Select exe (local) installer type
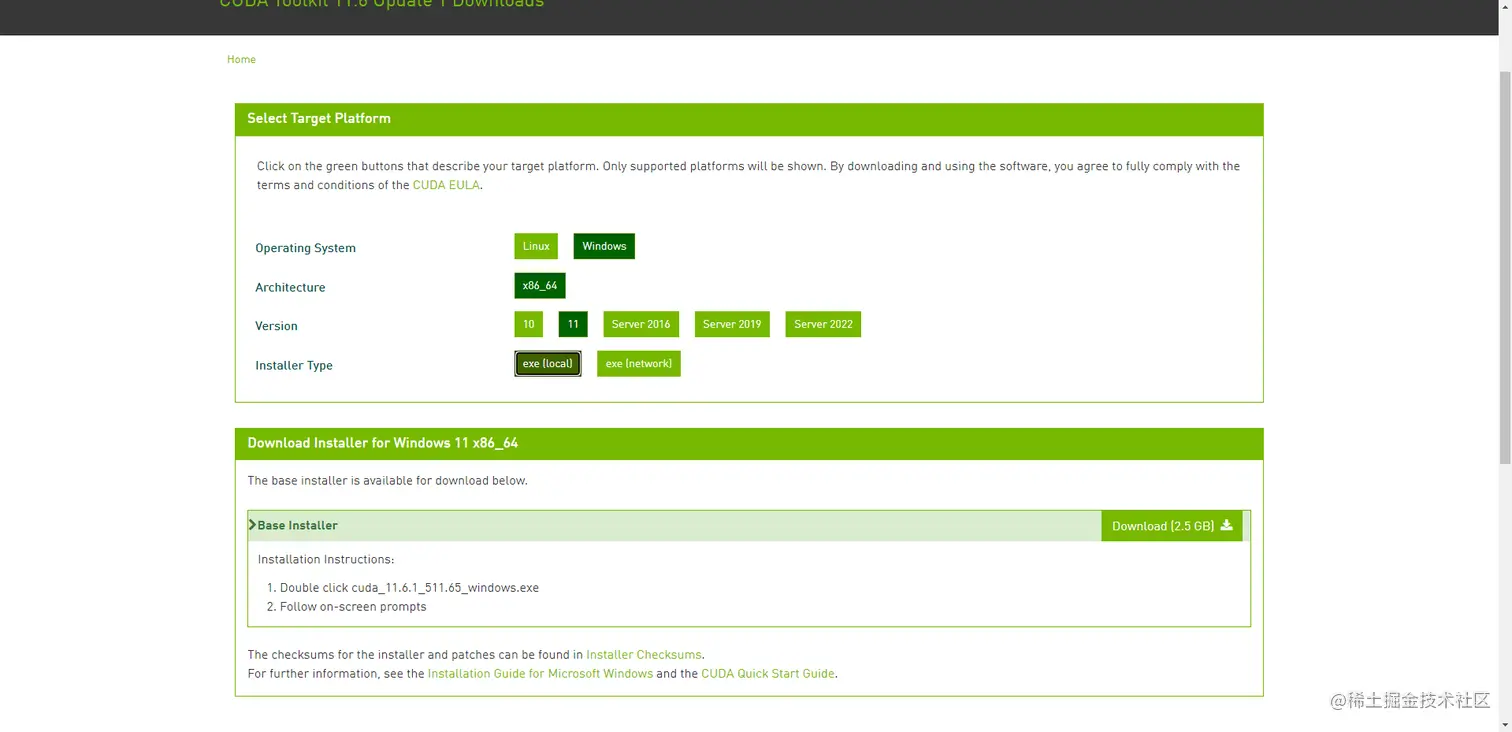This screenshot has width=1512, height=732. [548, 363]
